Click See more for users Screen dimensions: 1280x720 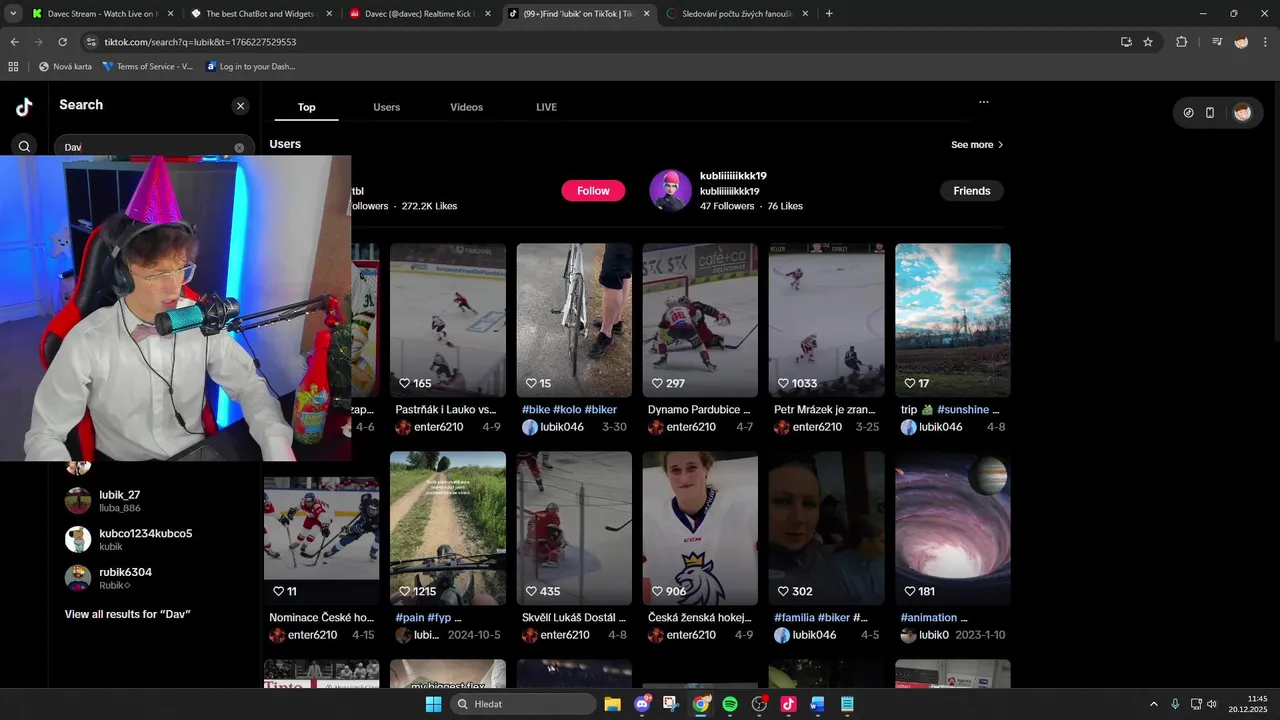coord(977,145)
